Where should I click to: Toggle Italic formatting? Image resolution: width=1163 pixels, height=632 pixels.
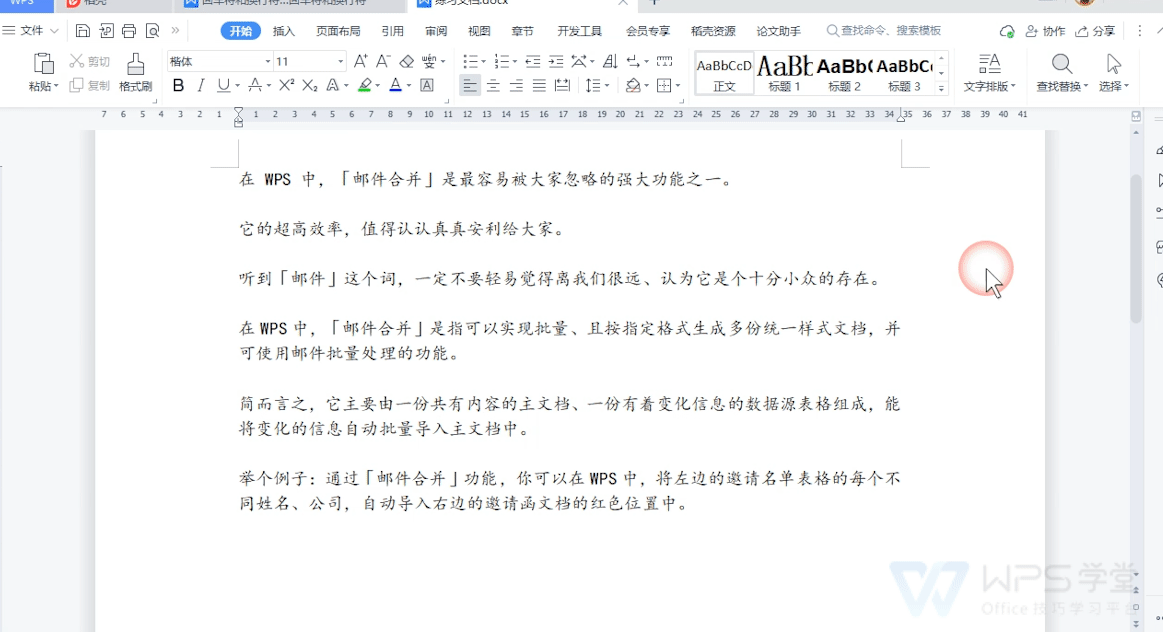click(200, 85)
